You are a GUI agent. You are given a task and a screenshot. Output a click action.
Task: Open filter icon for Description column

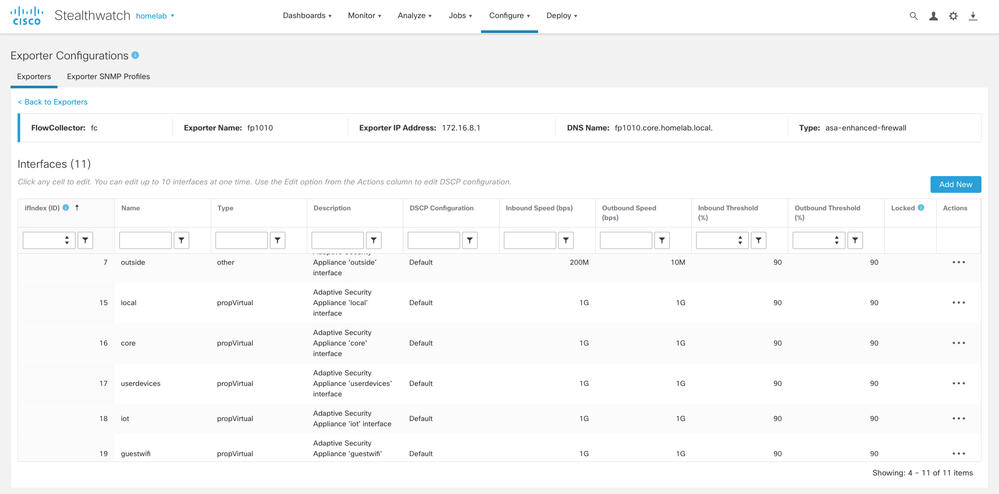point(374,240)
